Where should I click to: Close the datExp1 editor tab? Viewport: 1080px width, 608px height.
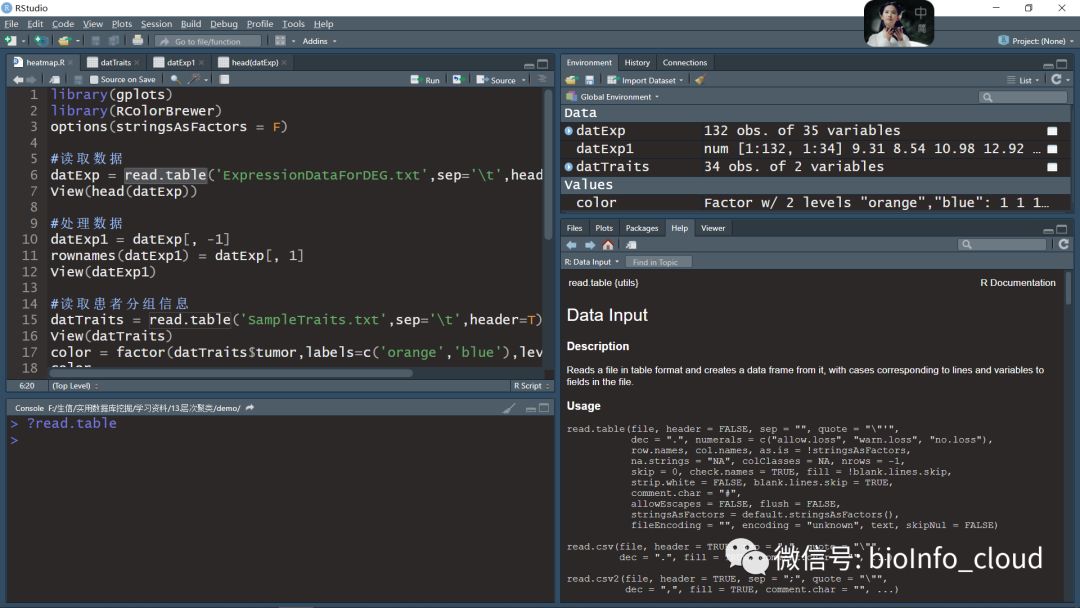[201, 63]
